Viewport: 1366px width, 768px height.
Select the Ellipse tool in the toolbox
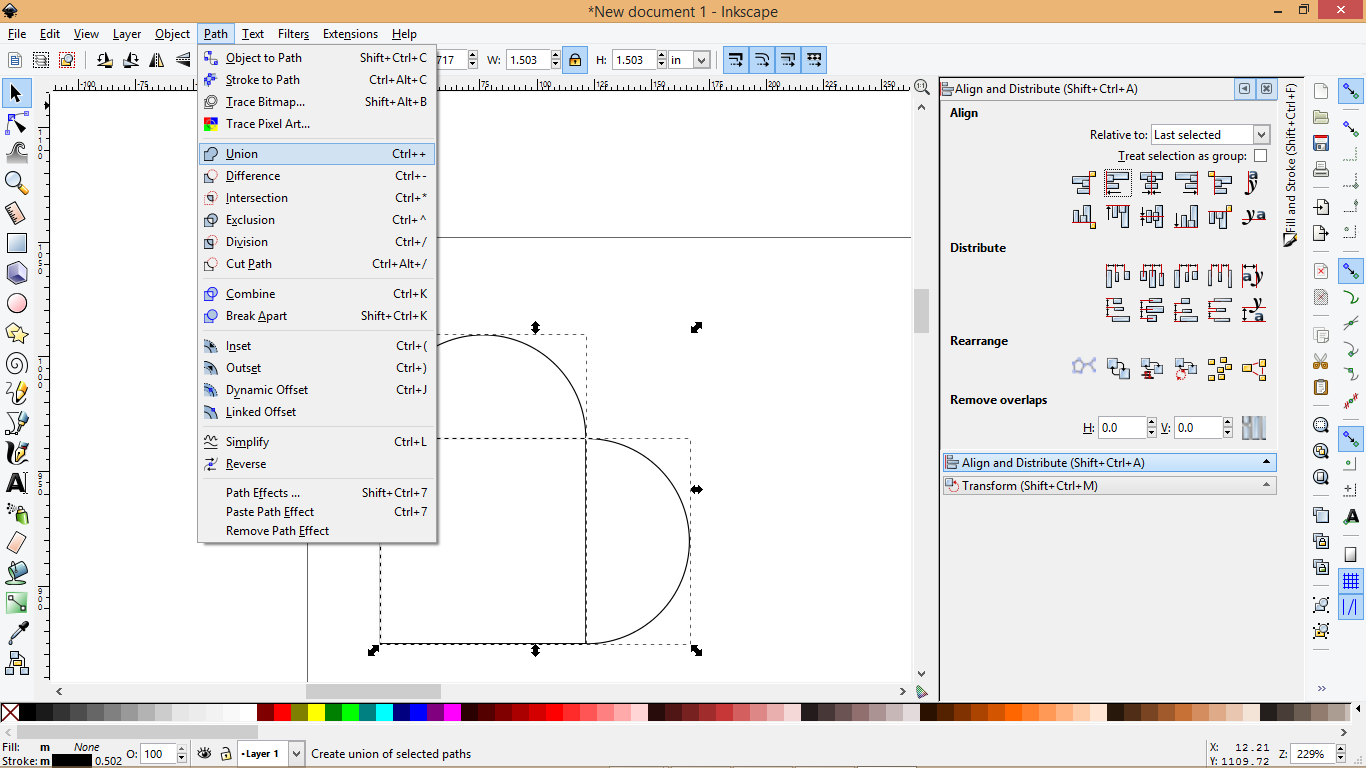[x=16, y=303]
